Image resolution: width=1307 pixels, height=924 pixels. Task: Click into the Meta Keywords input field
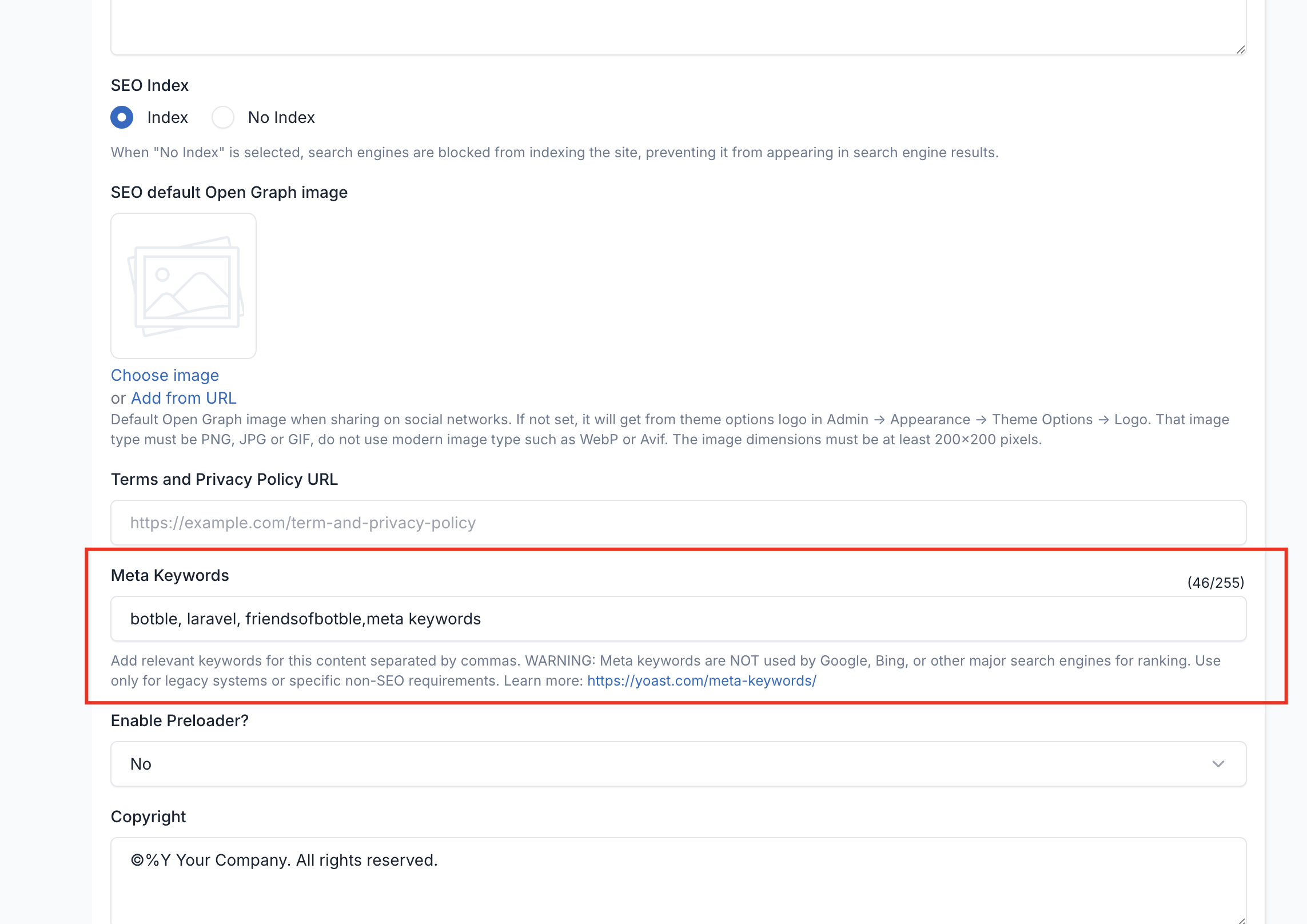tap(678, 619)
